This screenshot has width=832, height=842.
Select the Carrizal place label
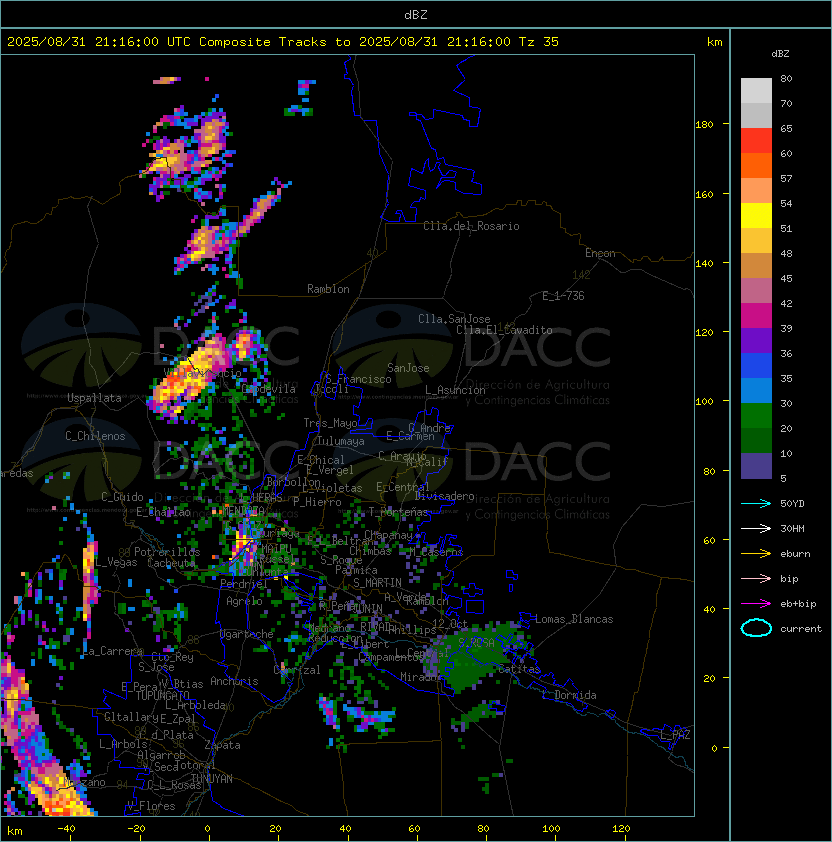[297, 670]
